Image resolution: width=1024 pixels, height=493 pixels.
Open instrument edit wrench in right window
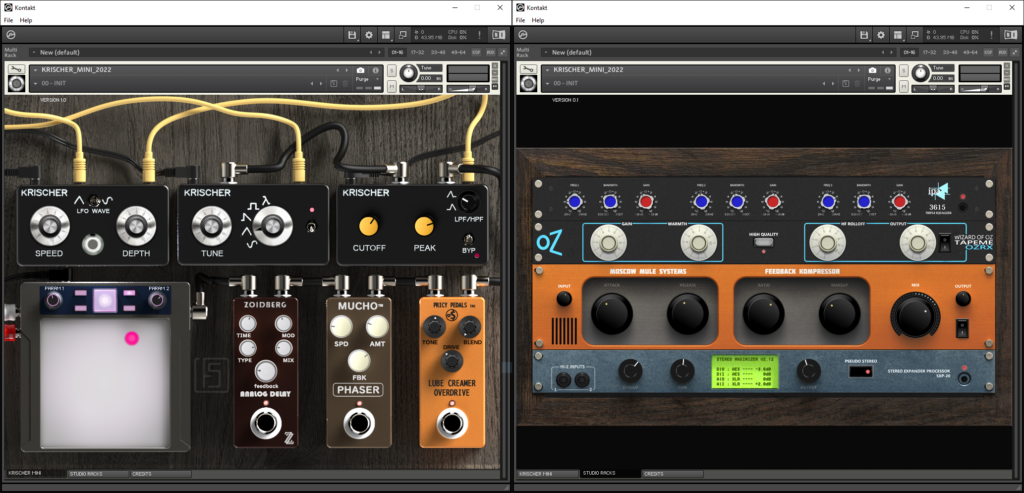(x=528, y=69)
